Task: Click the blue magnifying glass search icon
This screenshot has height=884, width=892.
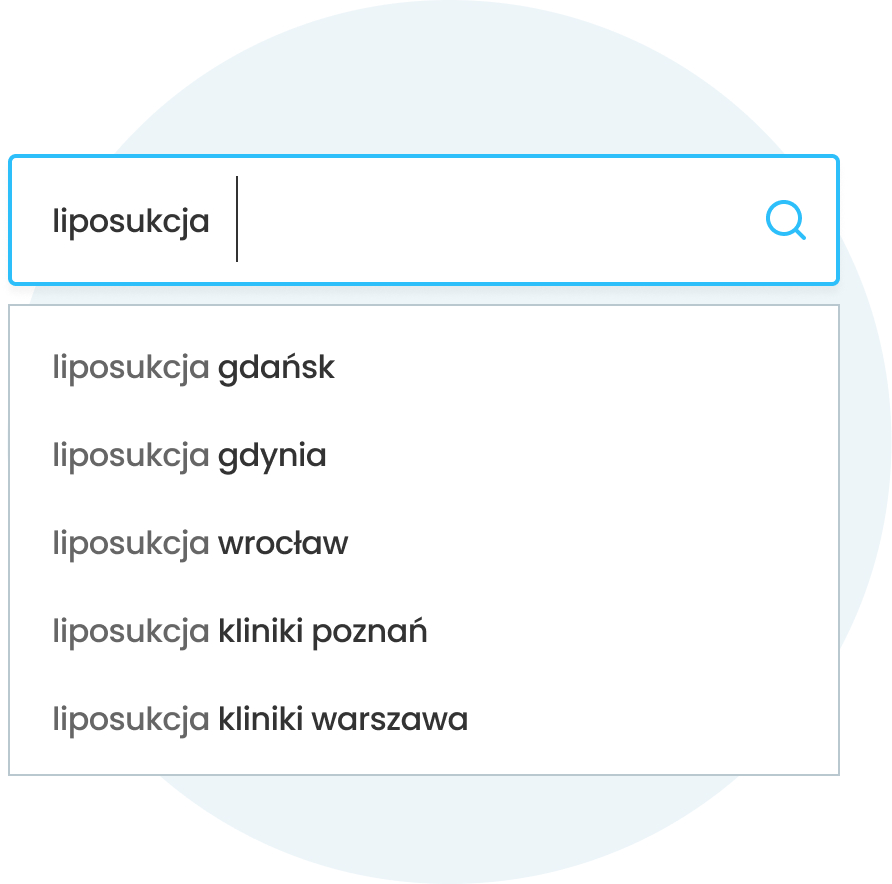Action: (786, 220)
